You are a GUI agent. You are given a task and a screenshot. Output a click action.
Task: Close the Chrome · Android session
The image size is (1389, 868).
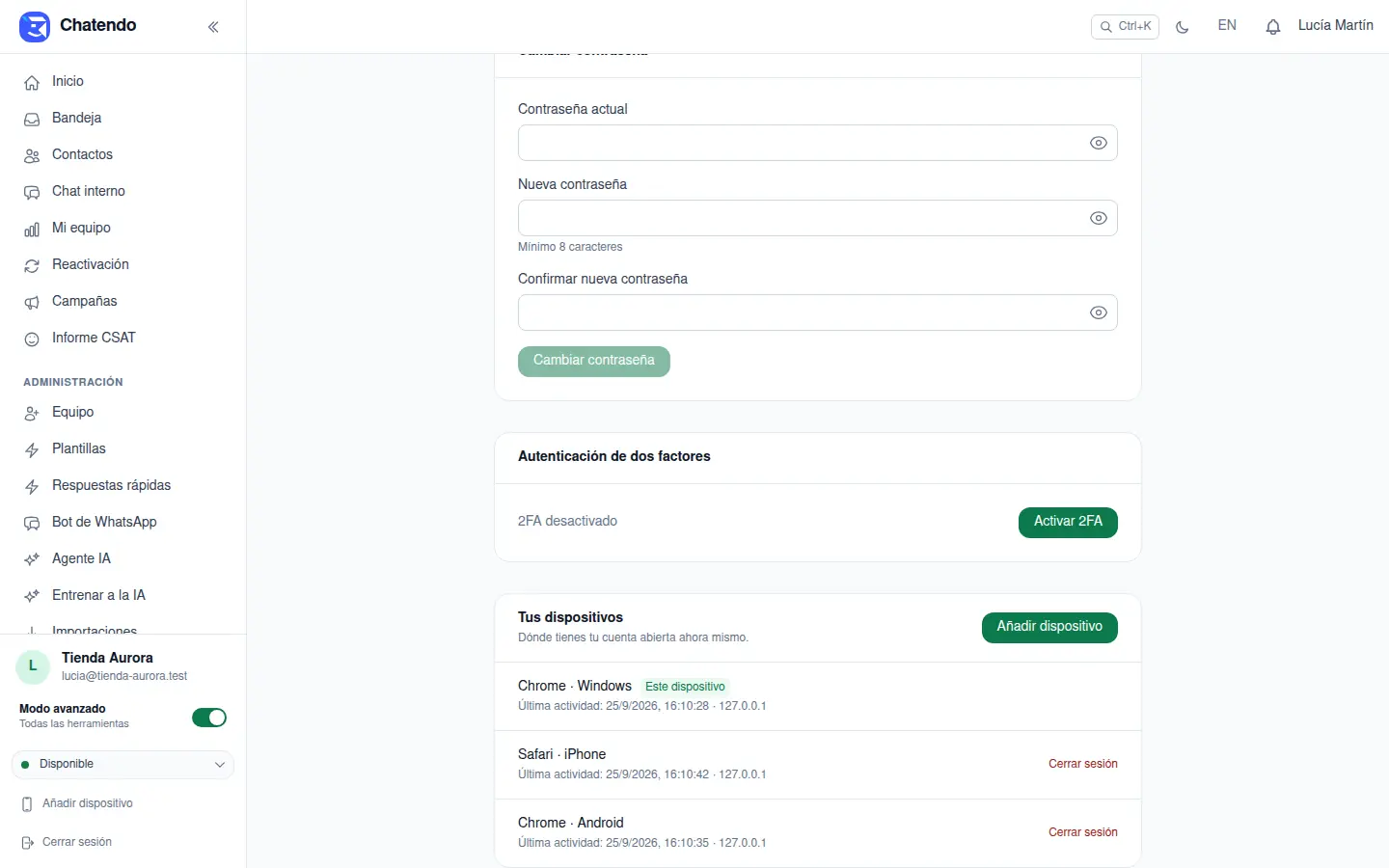click(1083, 832)
